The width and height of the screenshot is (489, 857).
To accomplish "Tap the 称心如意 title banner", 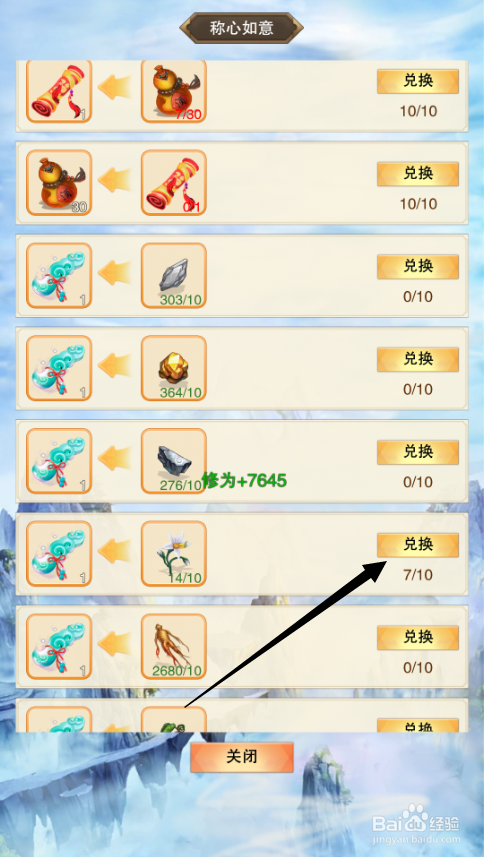I will (241, 28).
